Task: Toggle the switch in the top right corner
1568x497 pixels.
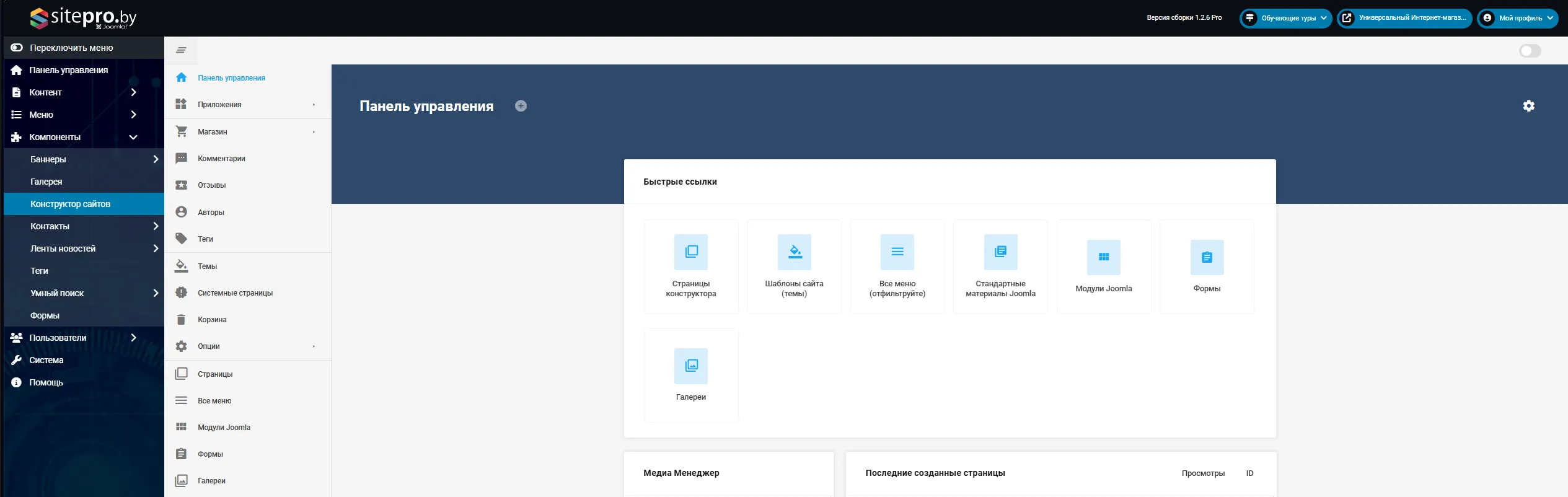Action: tap(1530, 51)
